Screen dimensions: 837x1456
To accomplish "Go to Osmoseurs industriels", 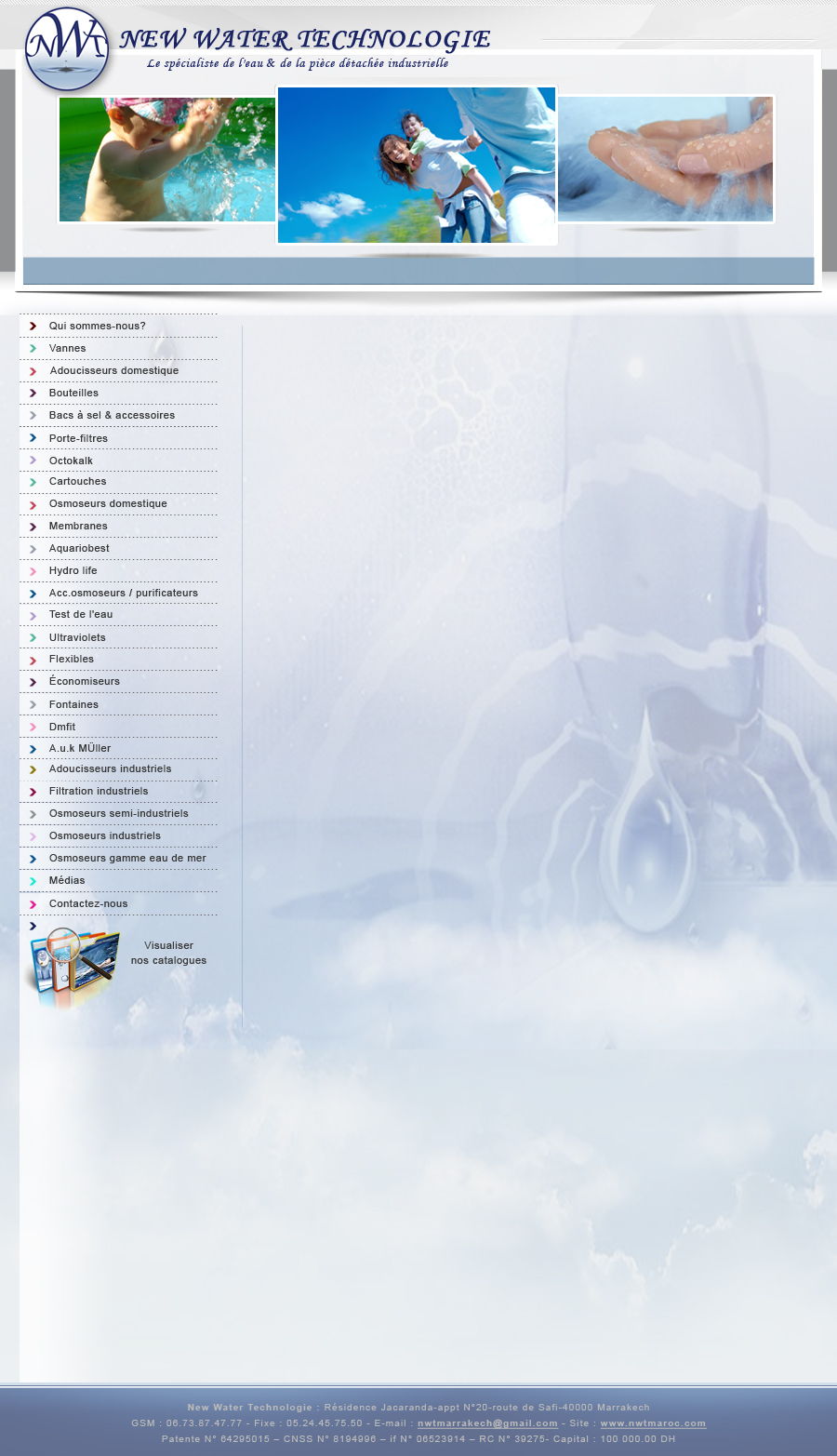I will (x=105, y=836).
